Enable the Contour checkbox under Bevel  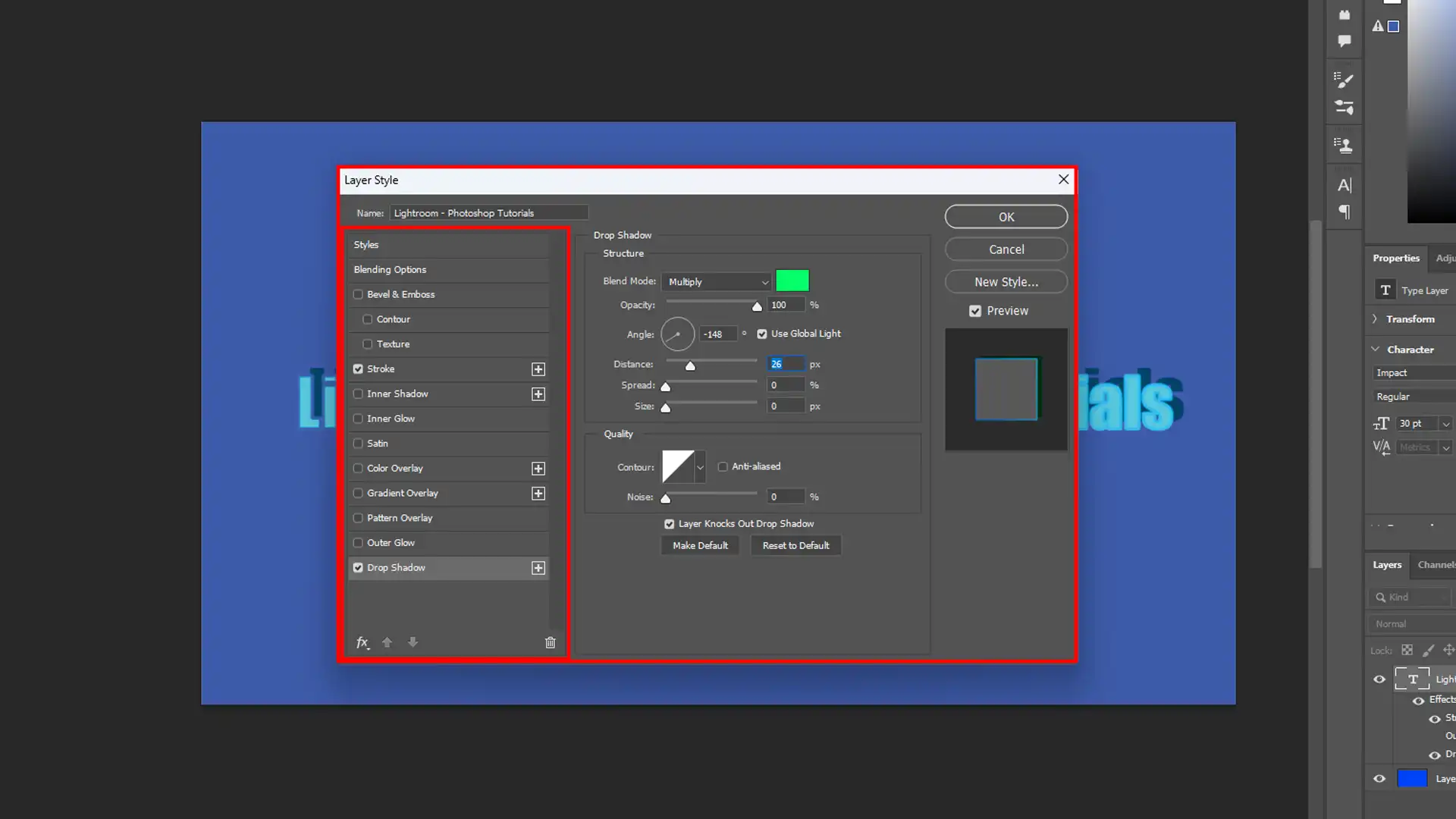point(368,319)
